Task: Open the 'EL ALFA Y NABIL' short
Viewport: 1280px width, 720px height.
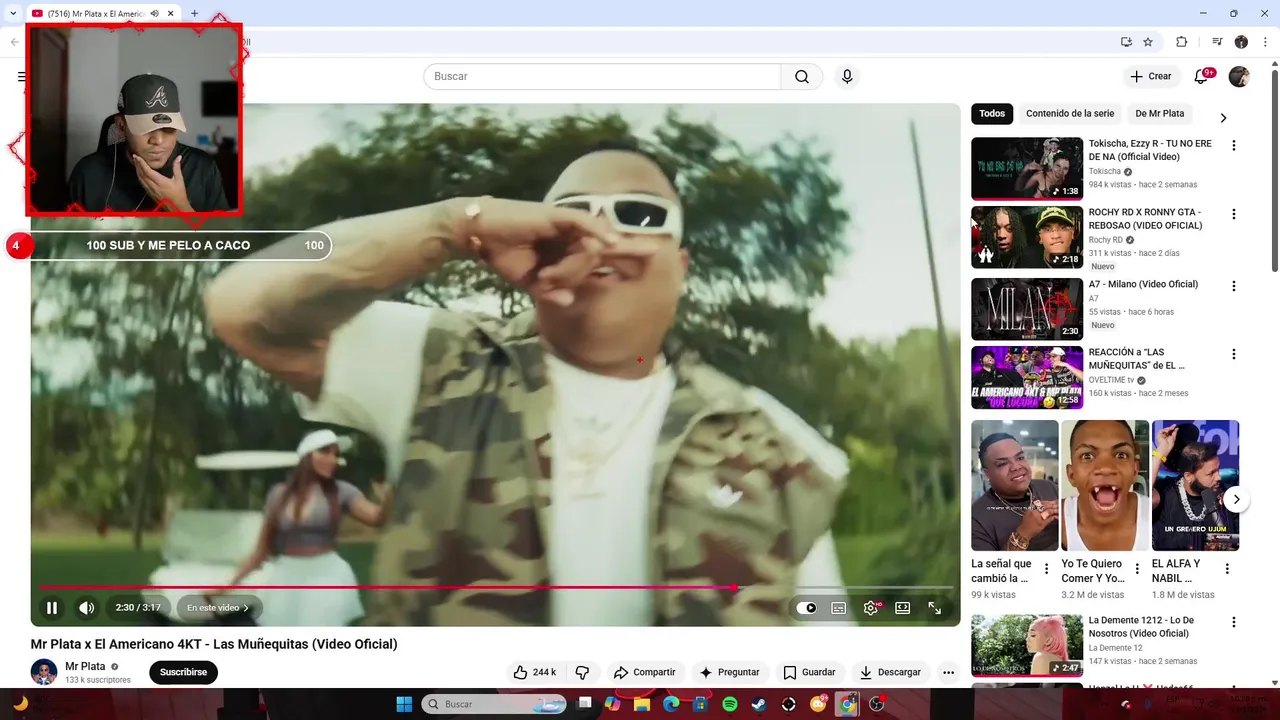Action: [x=1195, y=485]
